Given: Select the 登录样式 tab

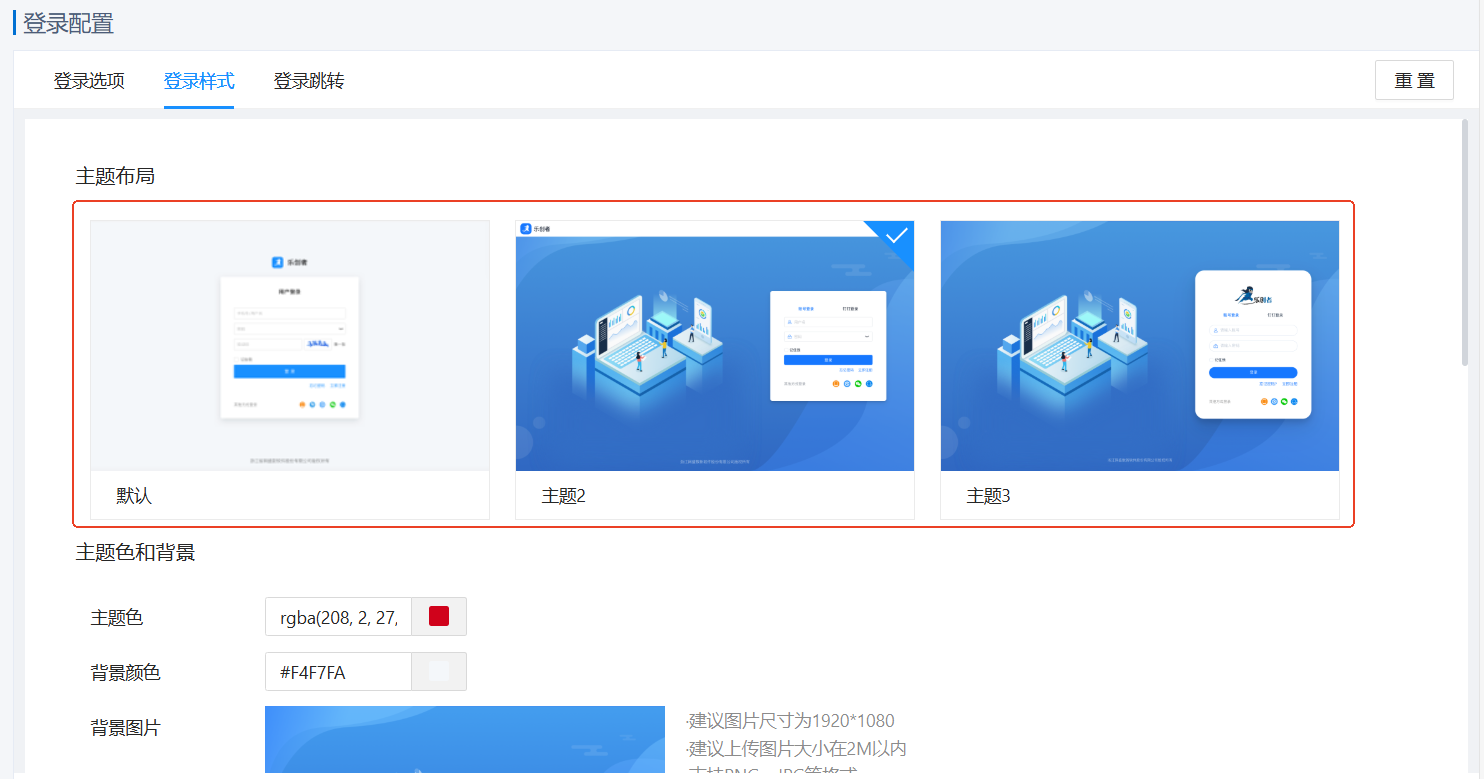Looking at the screenshot, I should click(199, 81).
